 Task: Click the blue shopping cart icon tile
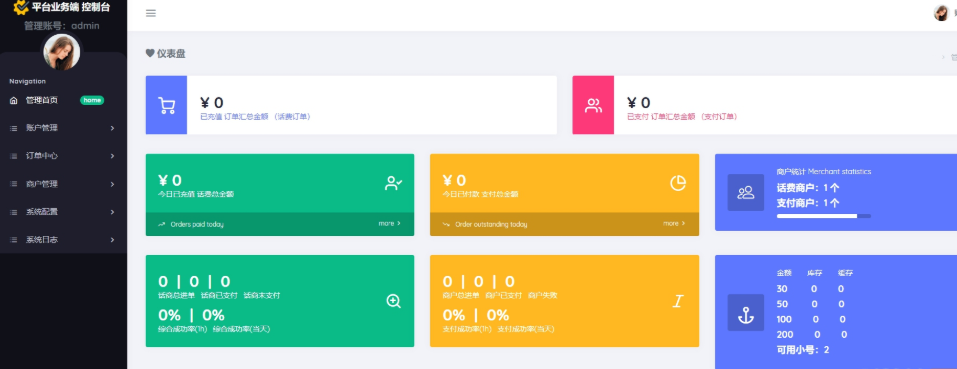coord(166,105)
